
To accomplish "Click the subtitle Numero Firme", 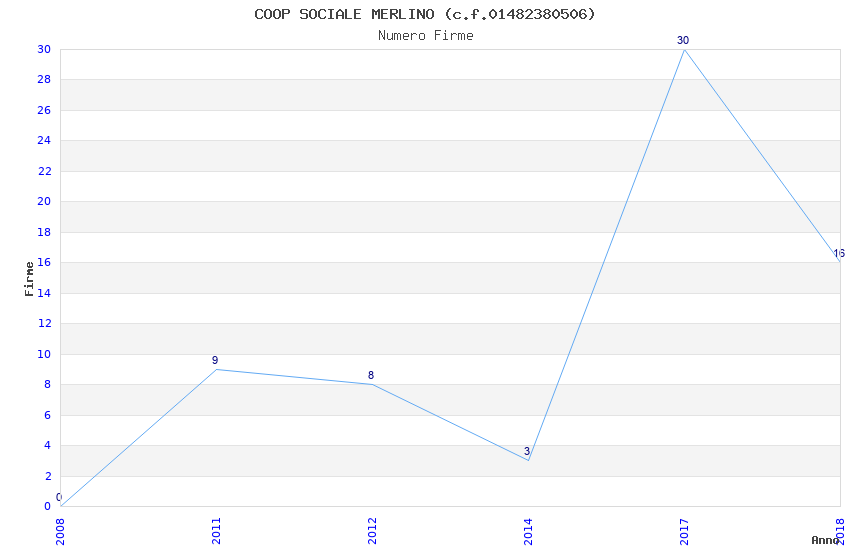I will point(426,36).
